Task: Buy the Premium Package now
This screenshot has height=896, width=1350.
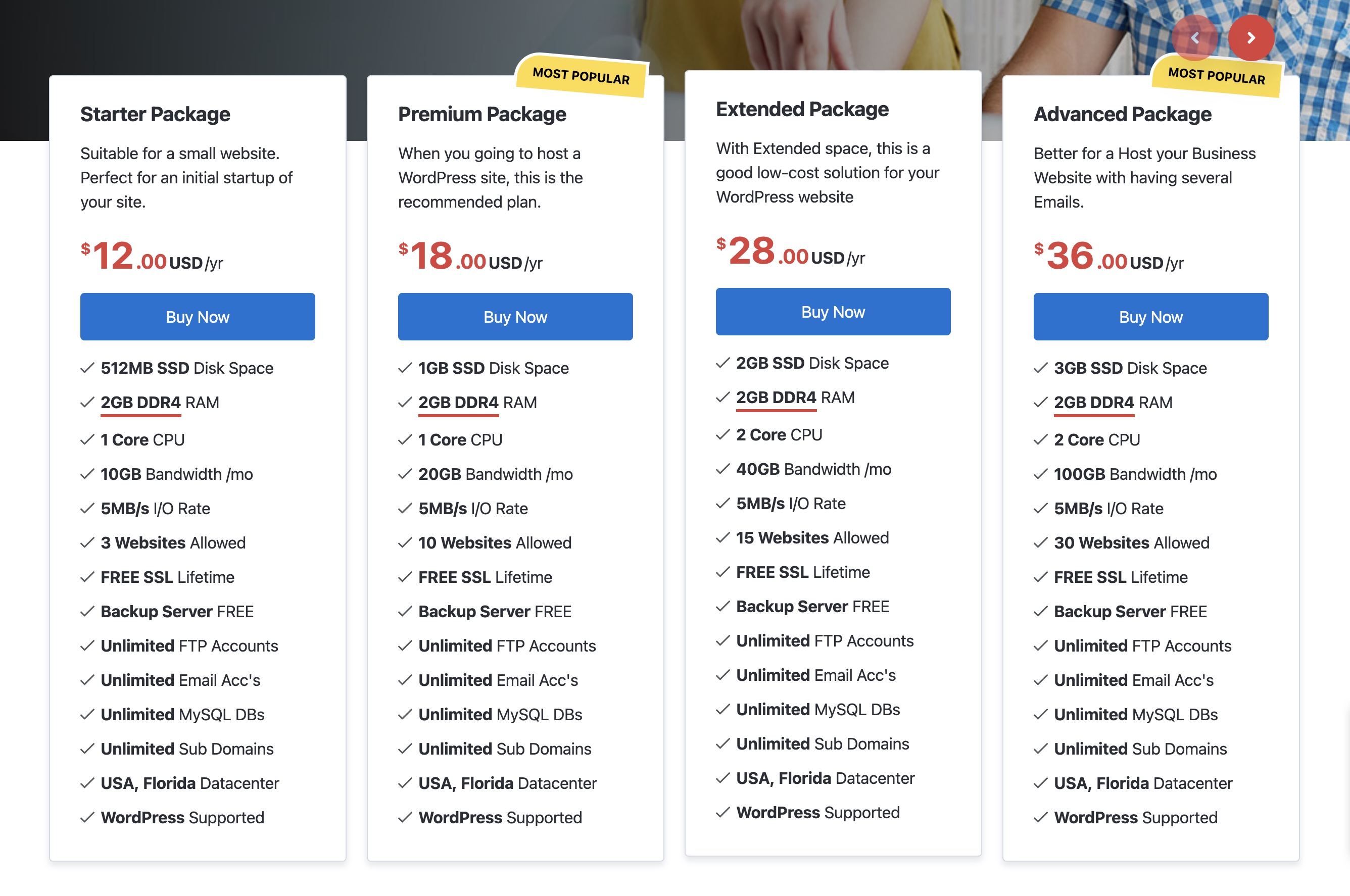Action: [515, 317]
